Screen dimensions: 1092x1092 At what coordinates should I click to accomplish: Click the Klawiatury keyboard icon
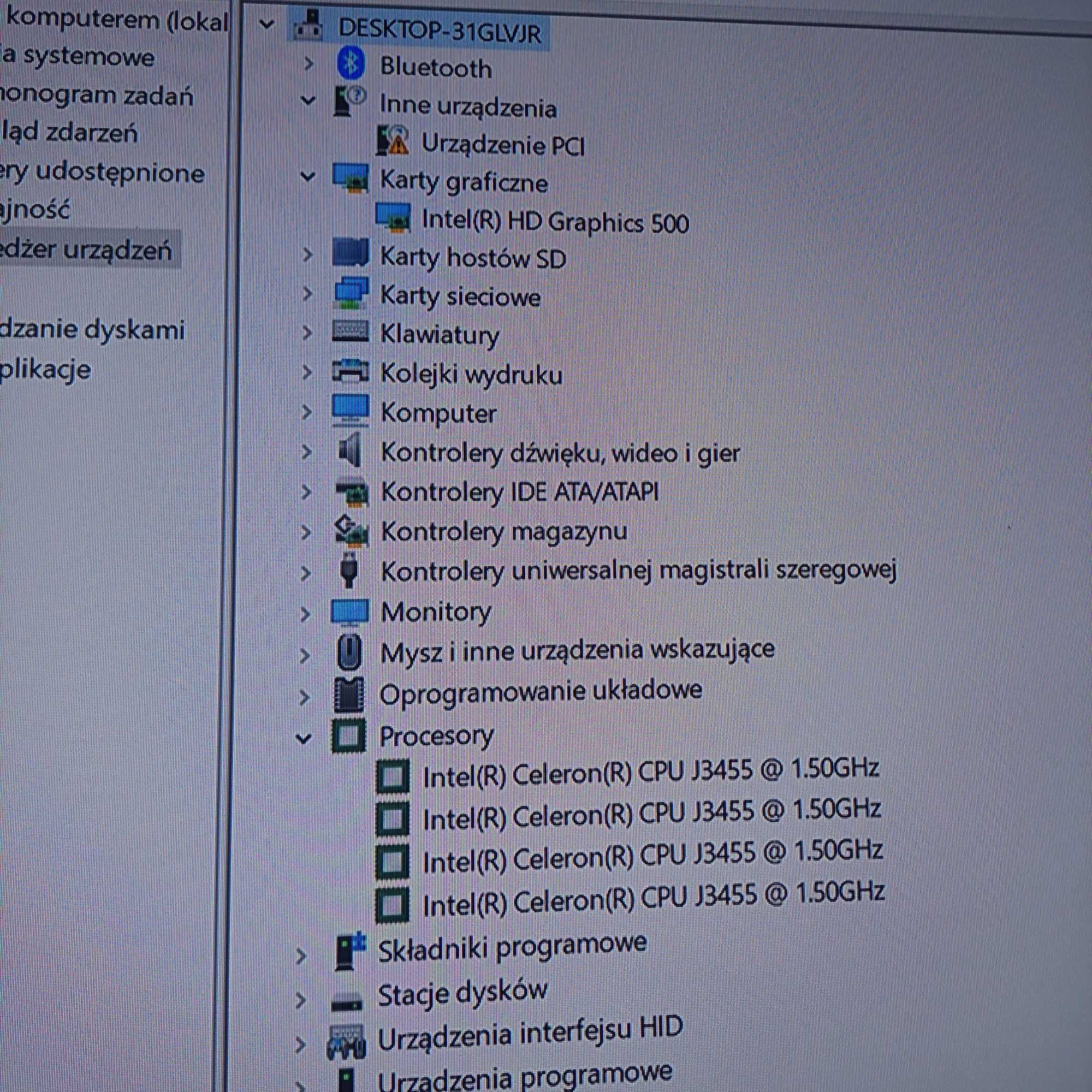tap(351, 332)
